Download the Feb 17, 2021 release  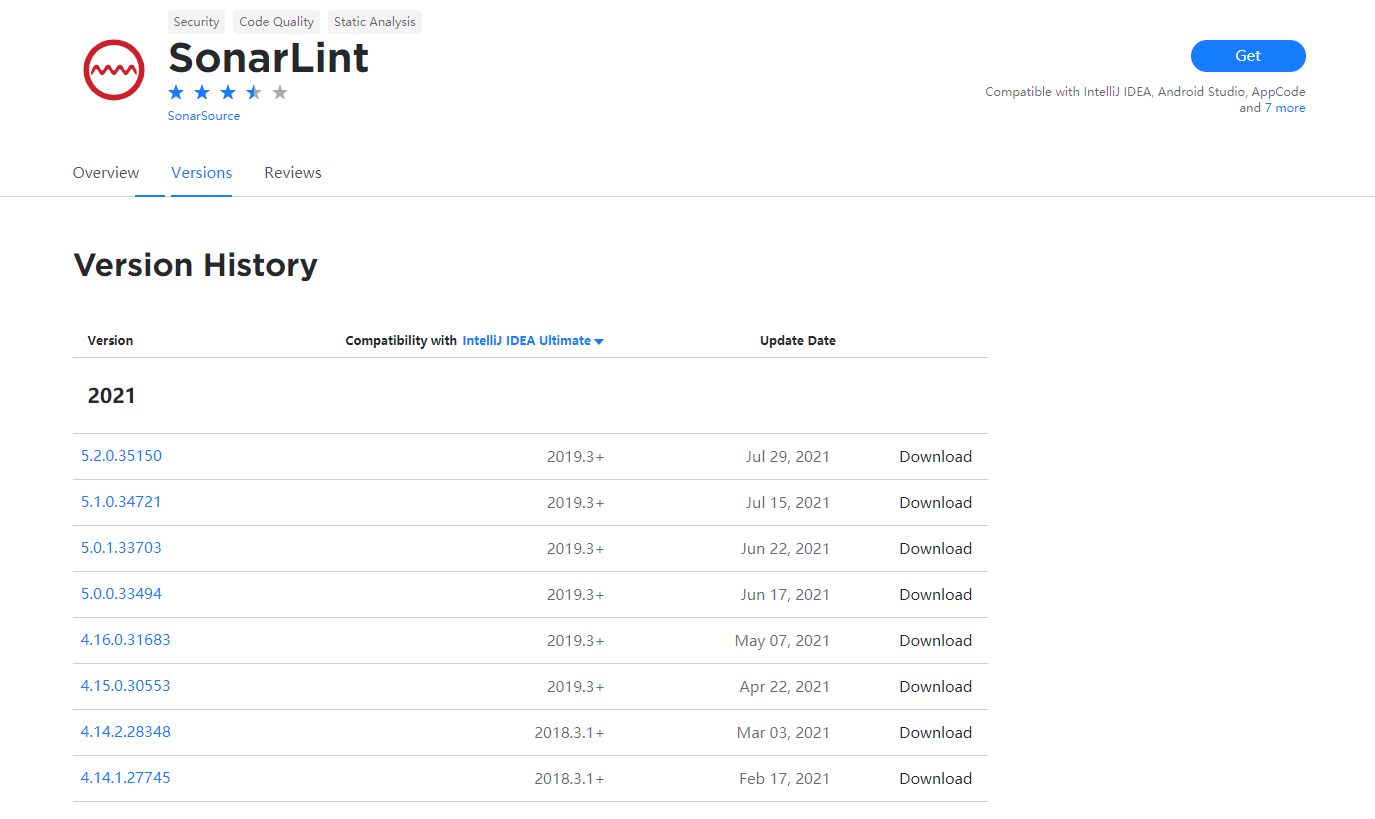(935, 779)
